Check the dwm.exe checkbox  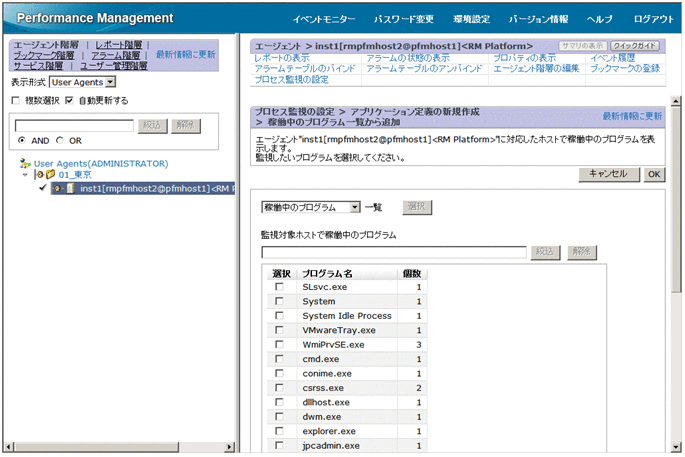click(279, 416)
